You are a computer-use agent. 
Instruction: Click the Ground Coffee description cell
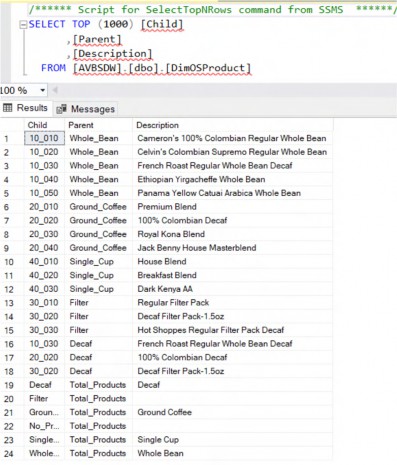point(233,412)
